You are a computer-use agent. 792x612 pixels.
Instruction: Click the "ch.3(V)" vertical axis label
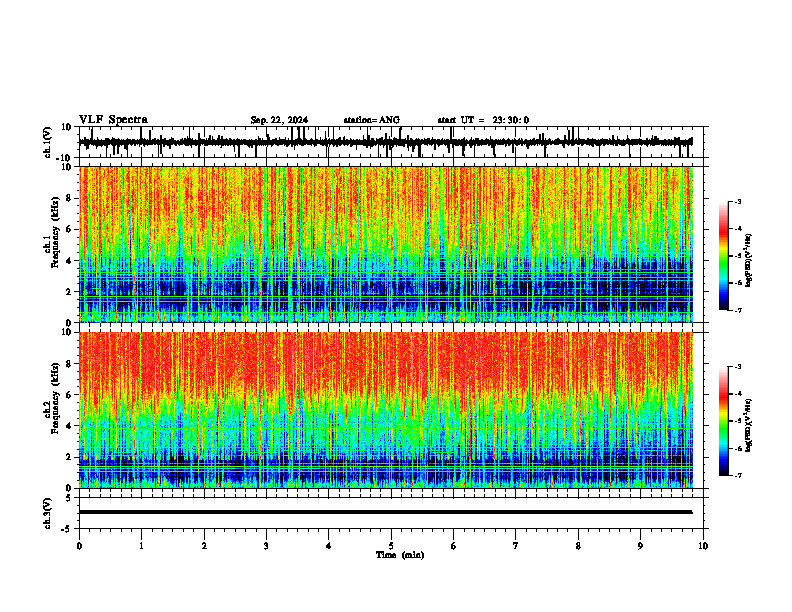coord(48,514)
